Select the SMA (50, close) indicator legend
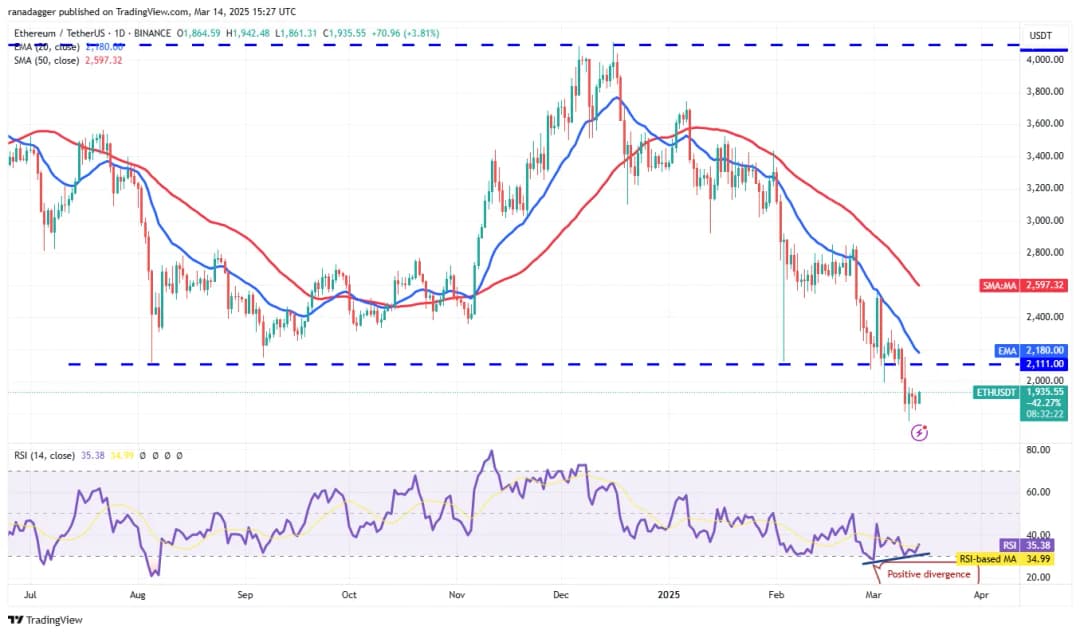The image size is (1080, 634). pos(68,60)
